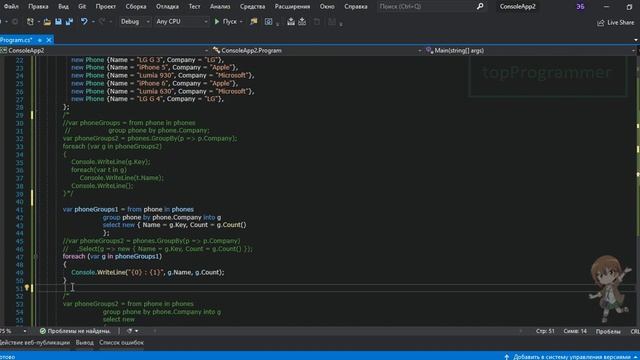
Task: Open the Правка menu
Action: click(38, 7)
